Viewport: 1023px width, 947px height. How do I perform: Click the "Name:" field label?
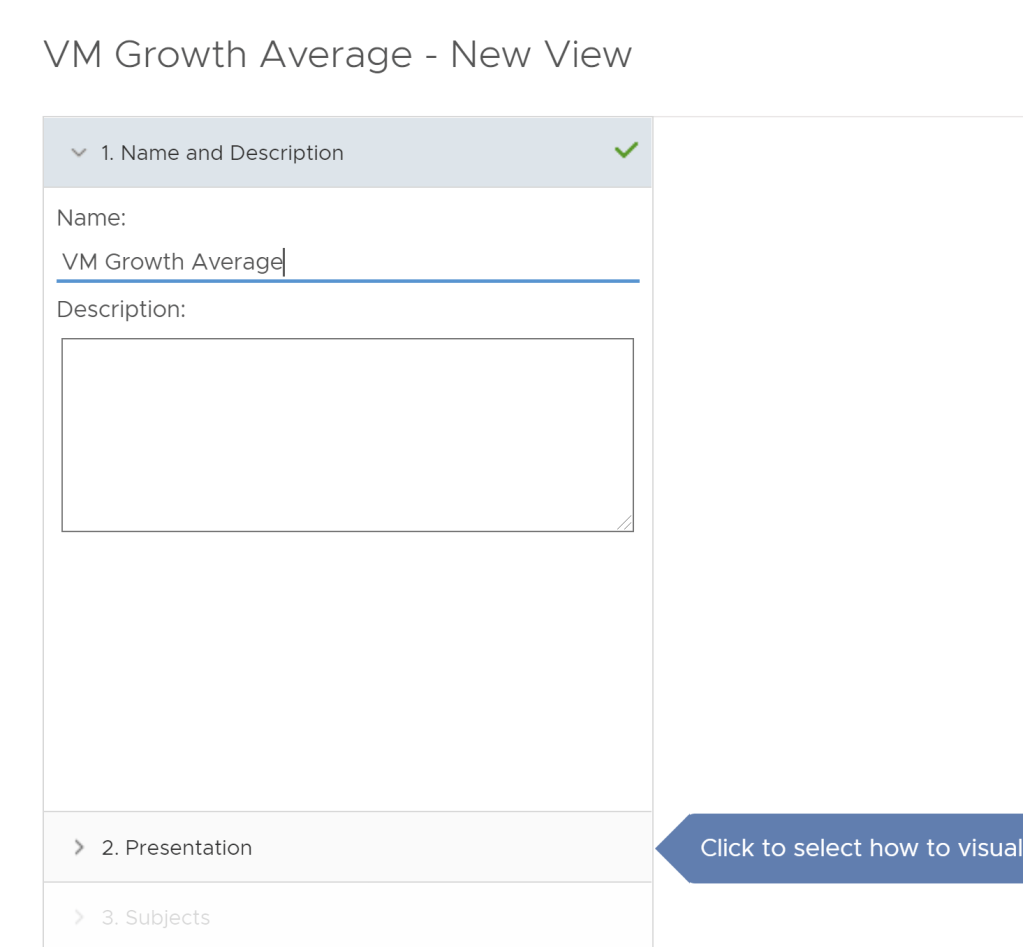[x=91, y=218]
